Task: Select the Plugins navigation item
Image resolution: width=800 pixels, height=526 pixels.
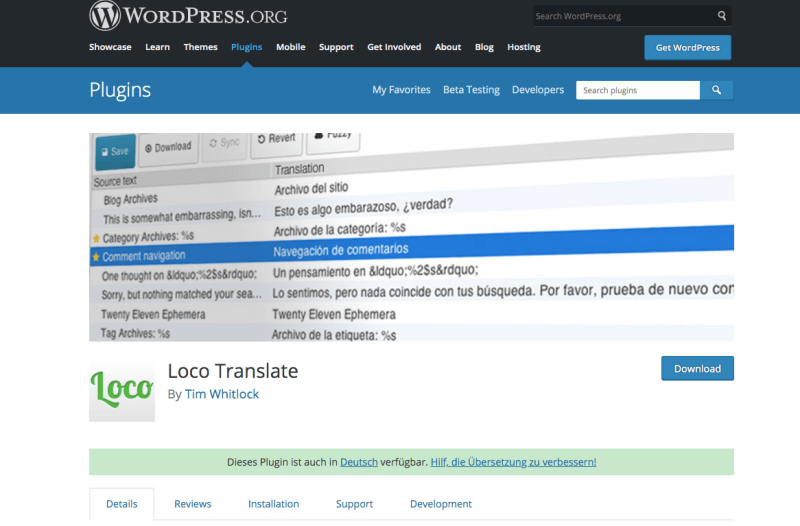Action: click(246, 47)
